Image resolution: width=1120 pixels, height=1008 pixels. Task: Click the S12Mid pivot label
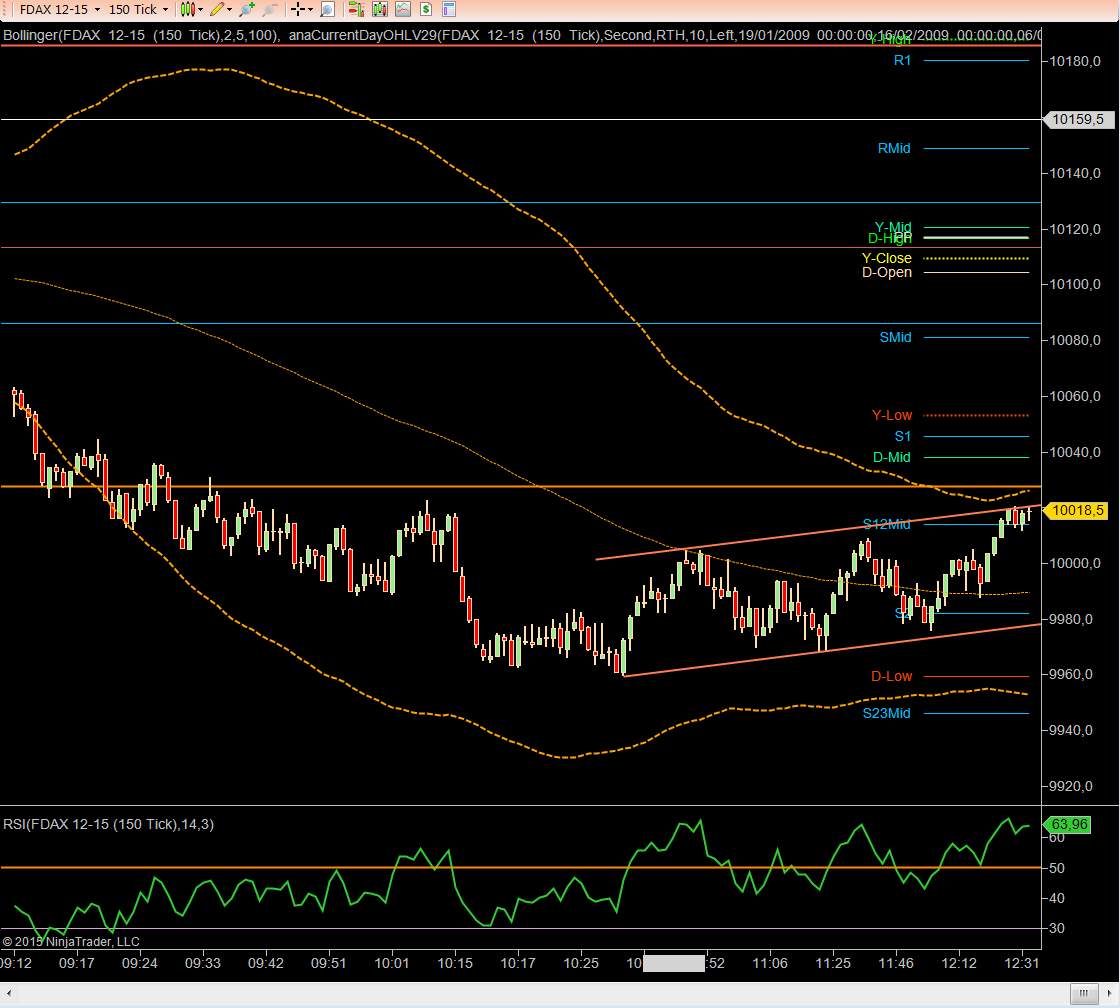tap(886, 524)
